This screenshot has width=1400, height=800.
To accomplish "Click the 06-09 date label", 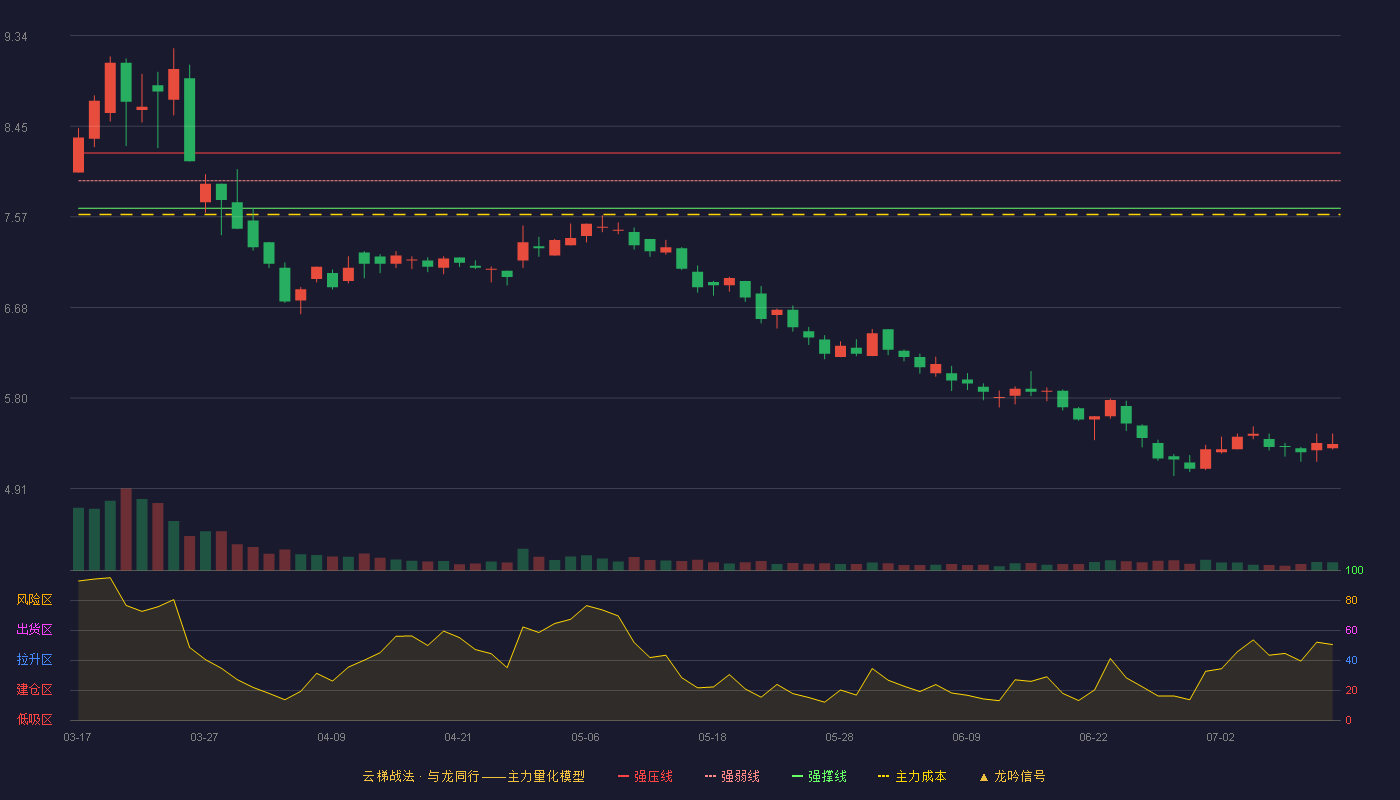I will (x=966, y=737).
